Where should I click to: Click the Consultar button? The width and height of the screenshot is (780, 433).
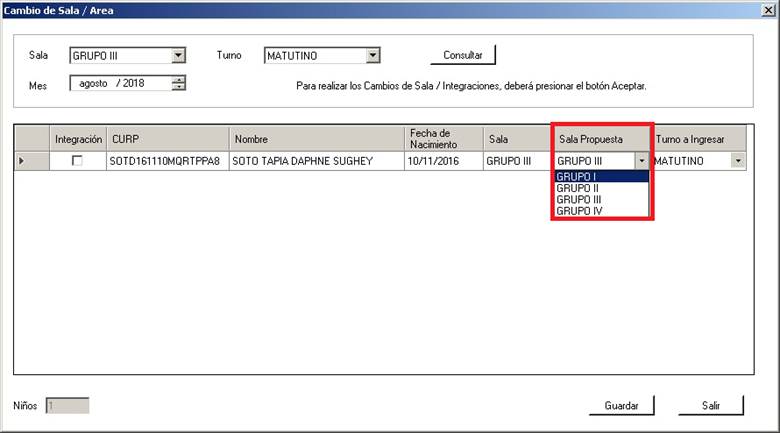(463, 56)
